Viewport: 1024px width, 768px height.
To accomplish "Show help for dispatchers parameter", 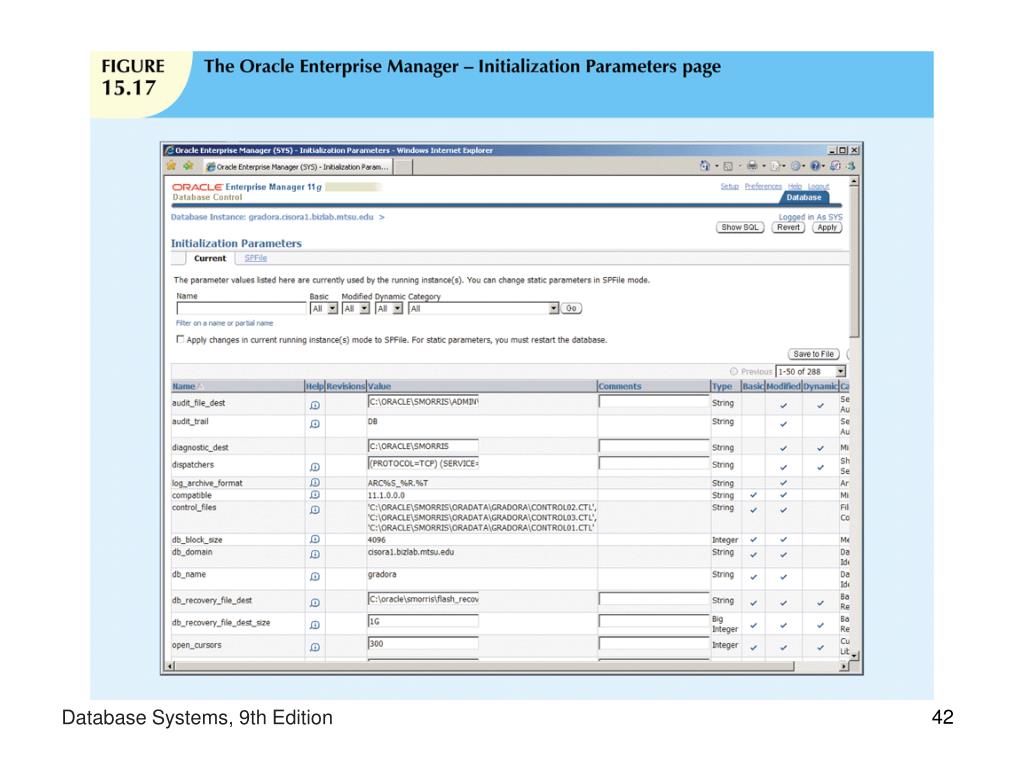I will tap(315, 467).
